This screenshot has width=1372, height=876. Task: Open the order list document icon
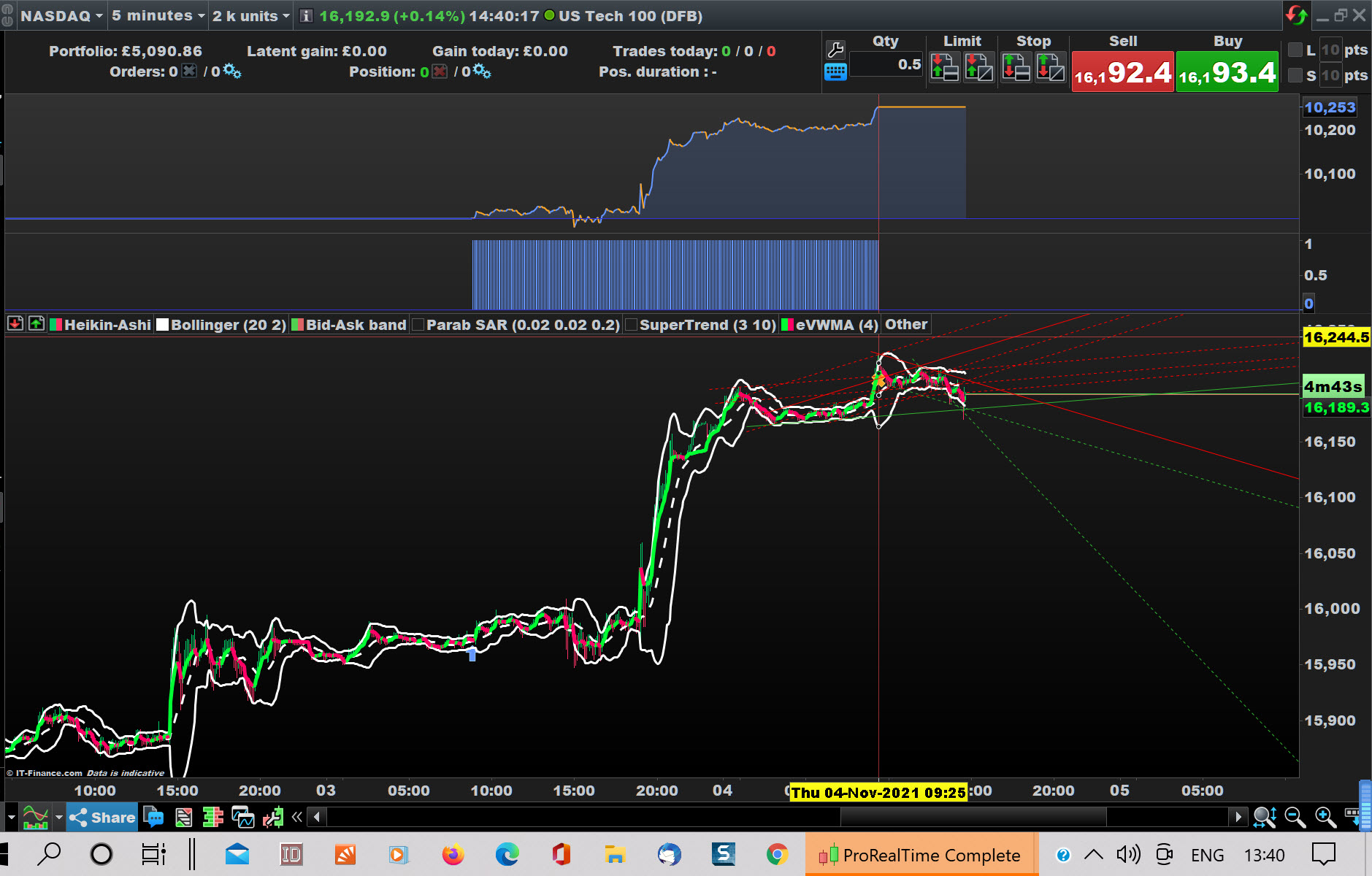tap(183, 817)
